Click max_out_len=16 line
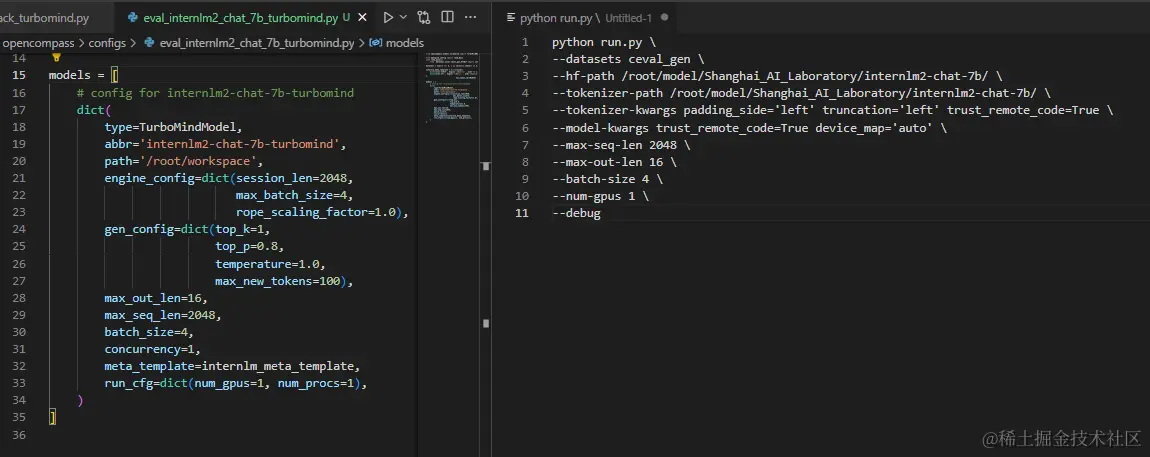1150x457 pixels. pyautogui.click(x=156, y=301)
